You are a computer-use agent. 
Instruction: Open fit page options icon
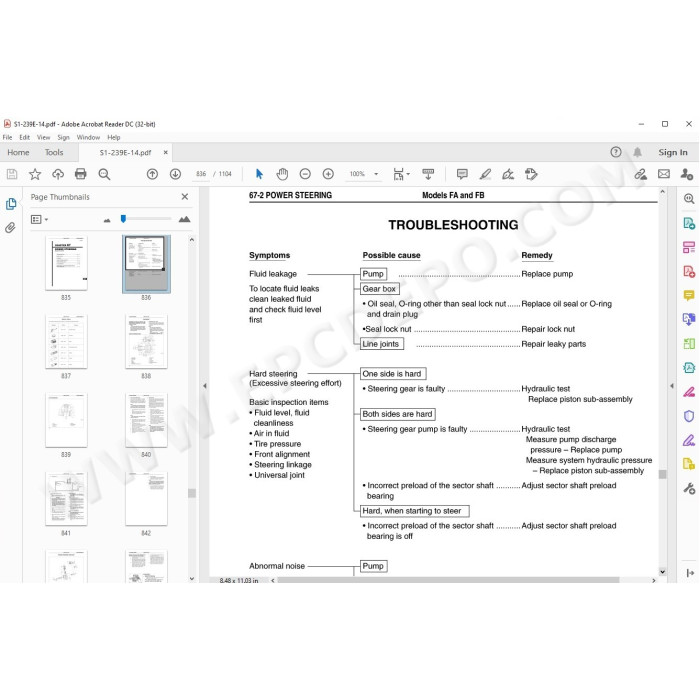pyautogui.click(x=400, y=174)
